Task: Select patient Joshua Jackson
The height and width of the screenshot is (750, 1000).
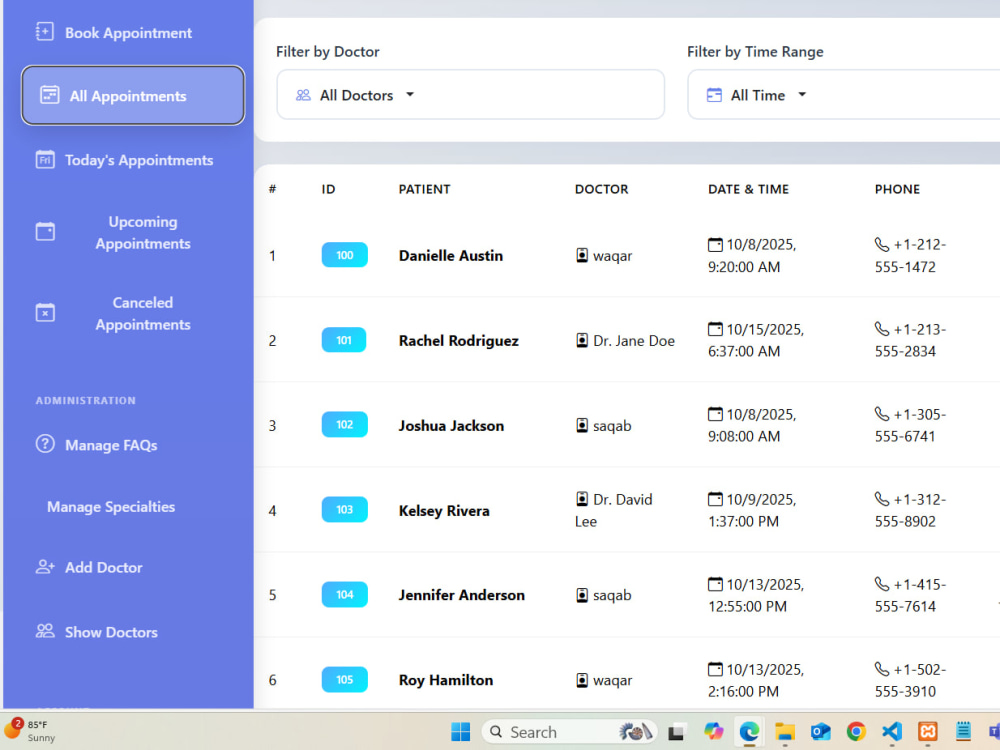Action: (x=452, y=425)
